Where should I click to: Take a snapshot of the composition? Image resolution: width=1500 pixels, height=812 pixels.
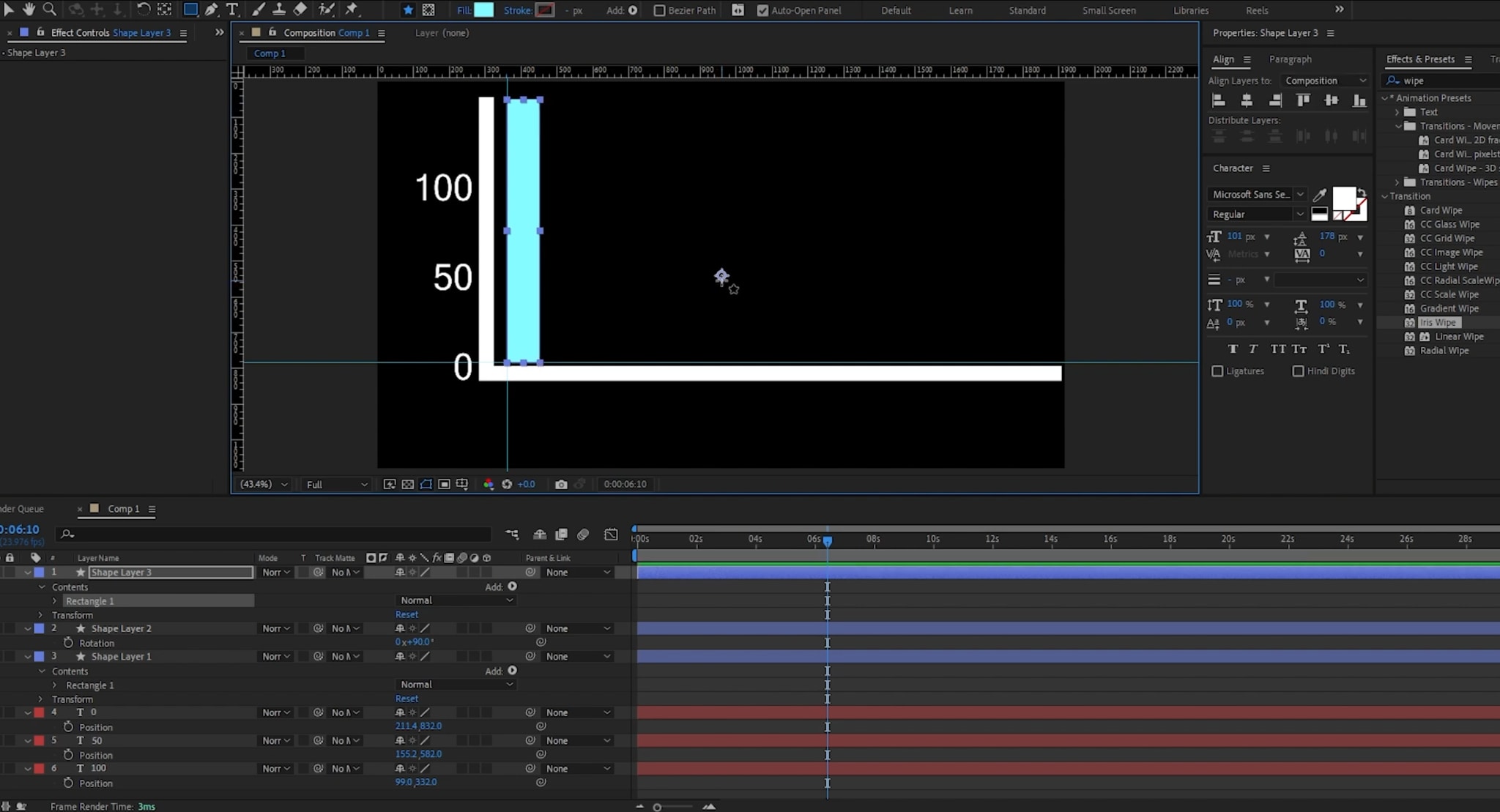(x=561, y=484)
